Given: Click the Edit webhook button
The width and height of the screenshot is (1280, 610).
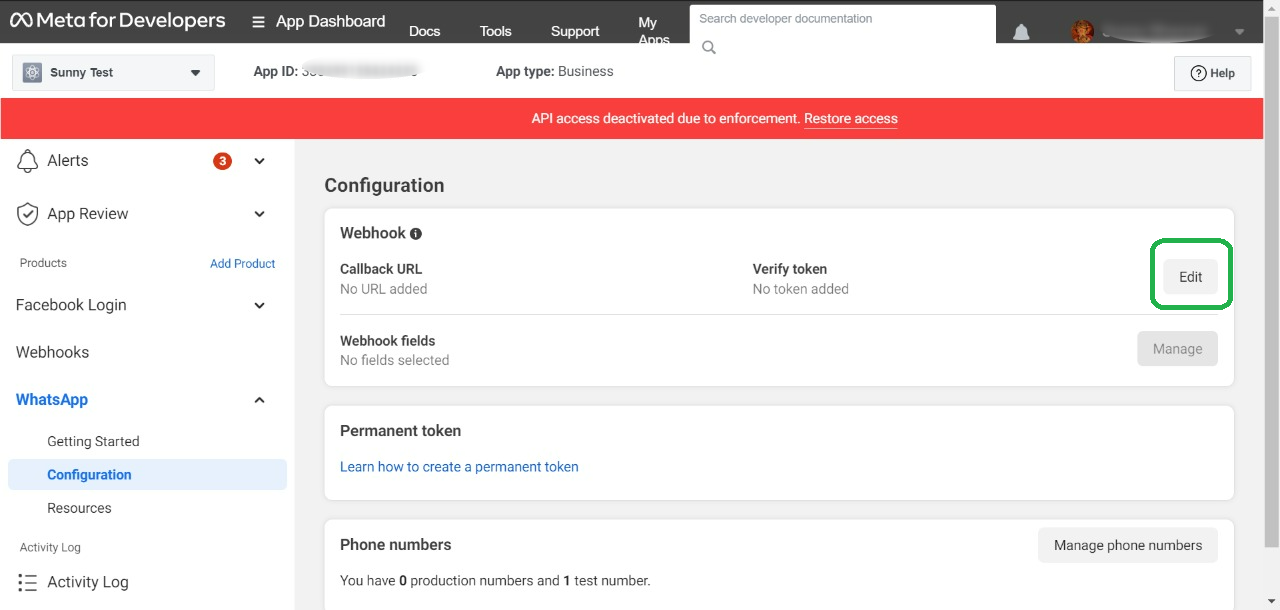Looking at the screenshot, I should [x=1190, y=277].
